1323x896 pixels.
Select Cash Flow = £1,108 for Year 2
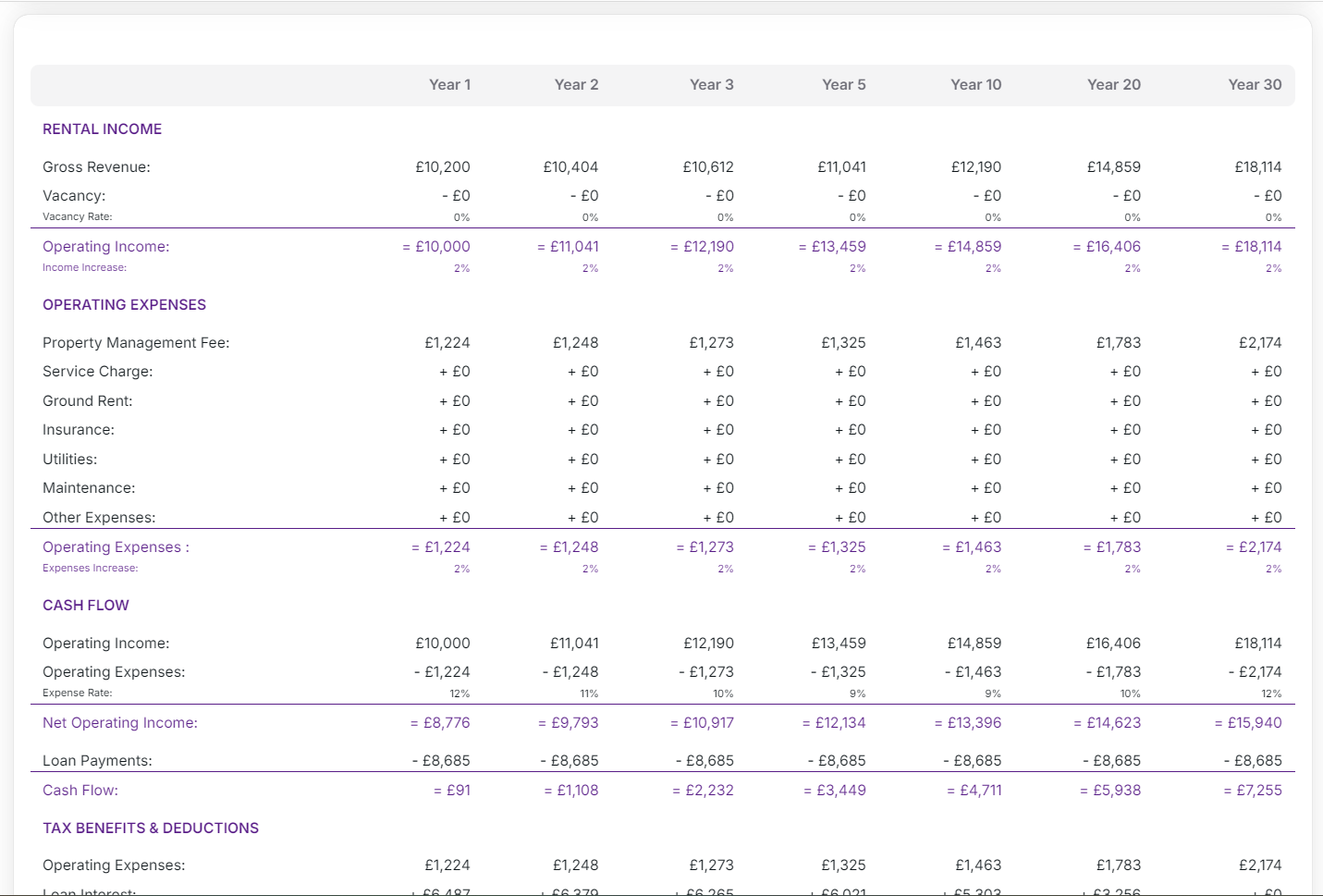pyautogui.click(x=570, y=791)
